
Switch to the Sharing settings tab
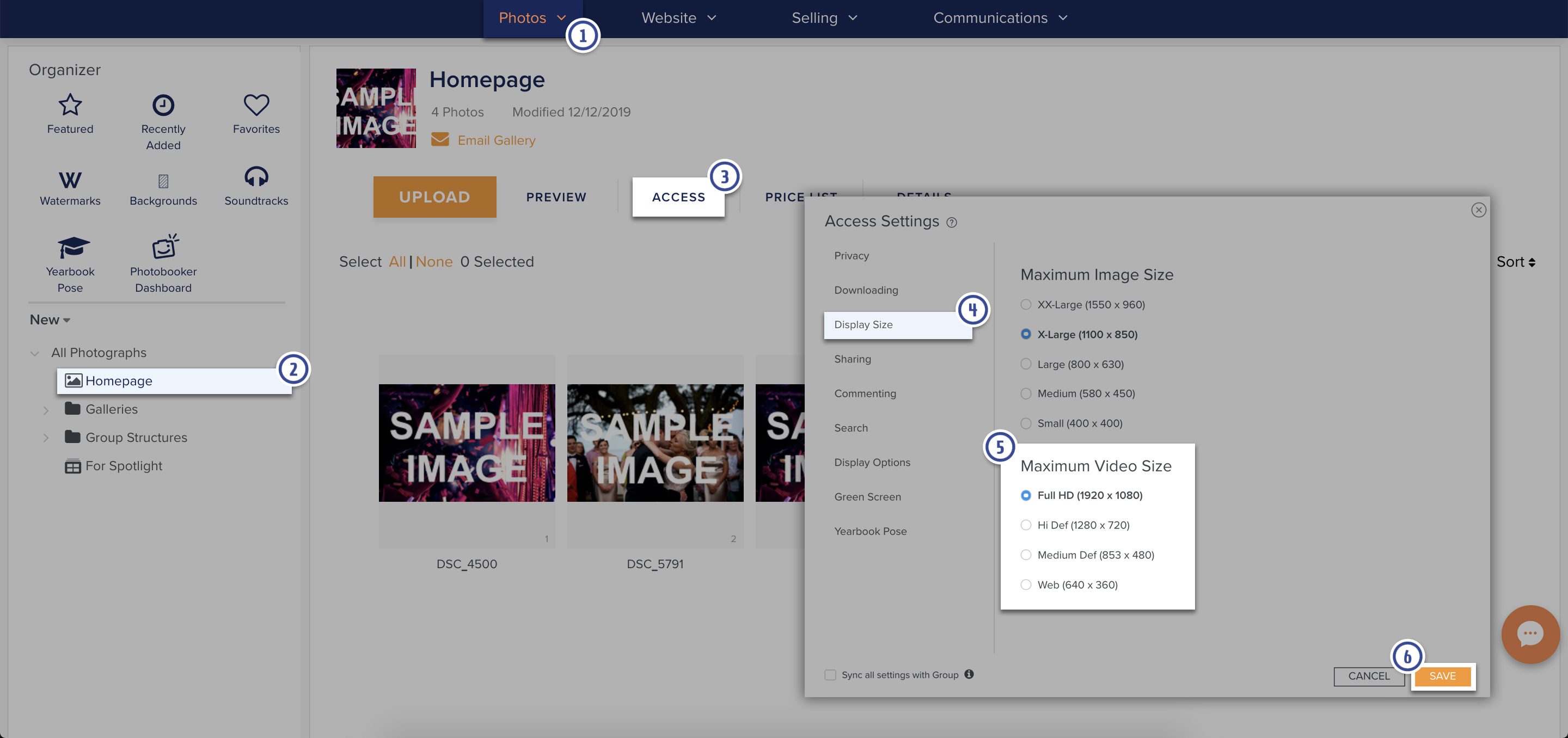(852, 359)
